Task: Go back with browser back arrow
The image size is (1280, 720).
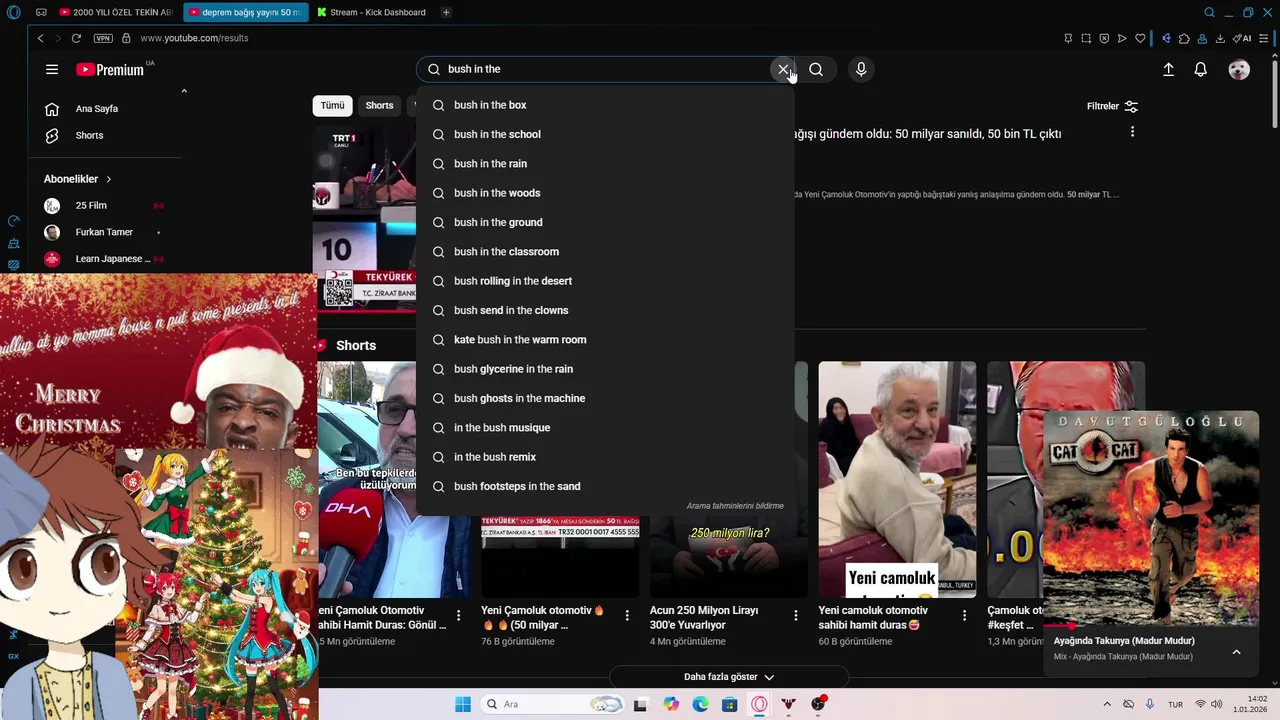Action: point(40,38)
